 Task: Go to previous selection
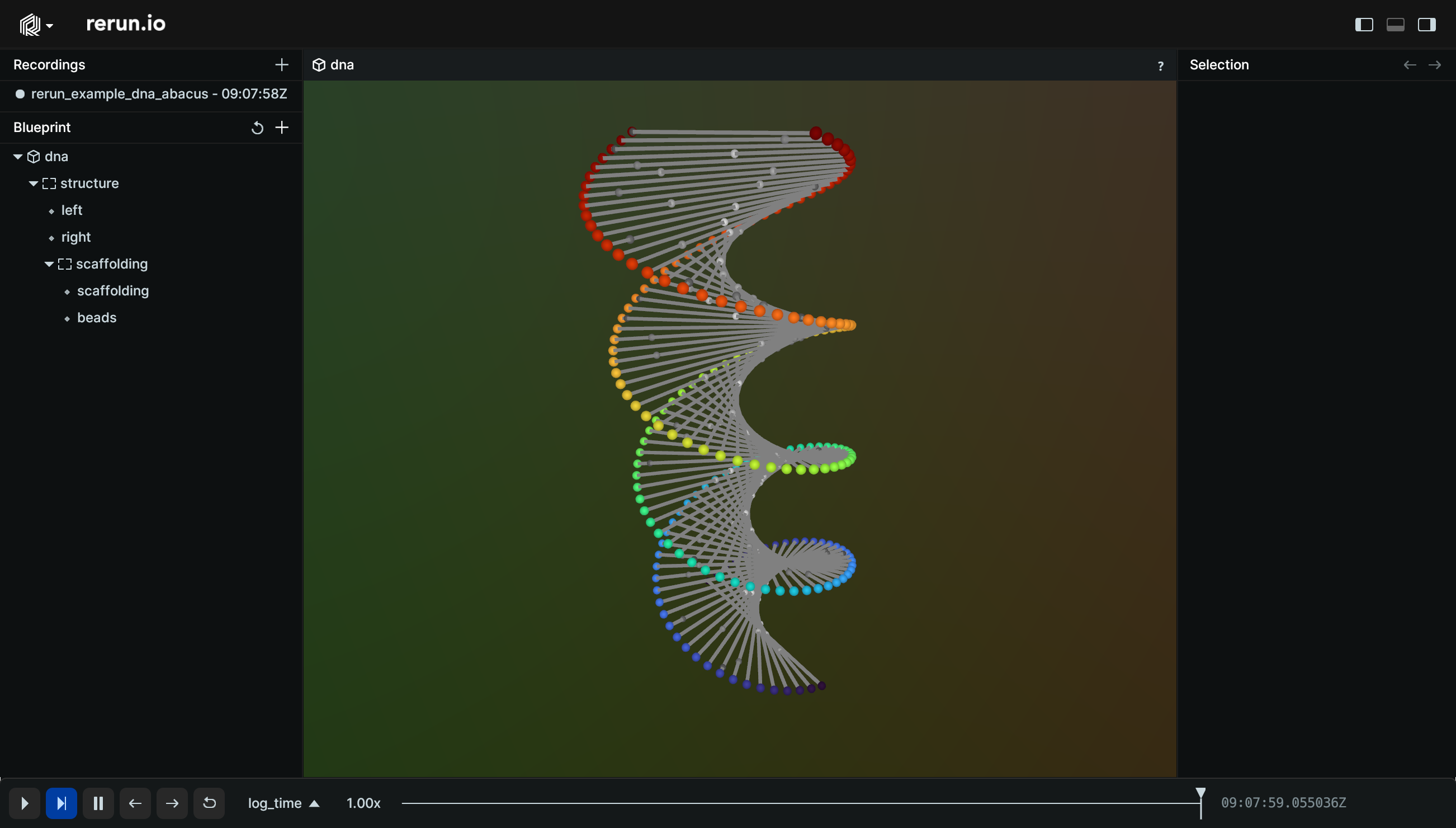pos(1410,65)
